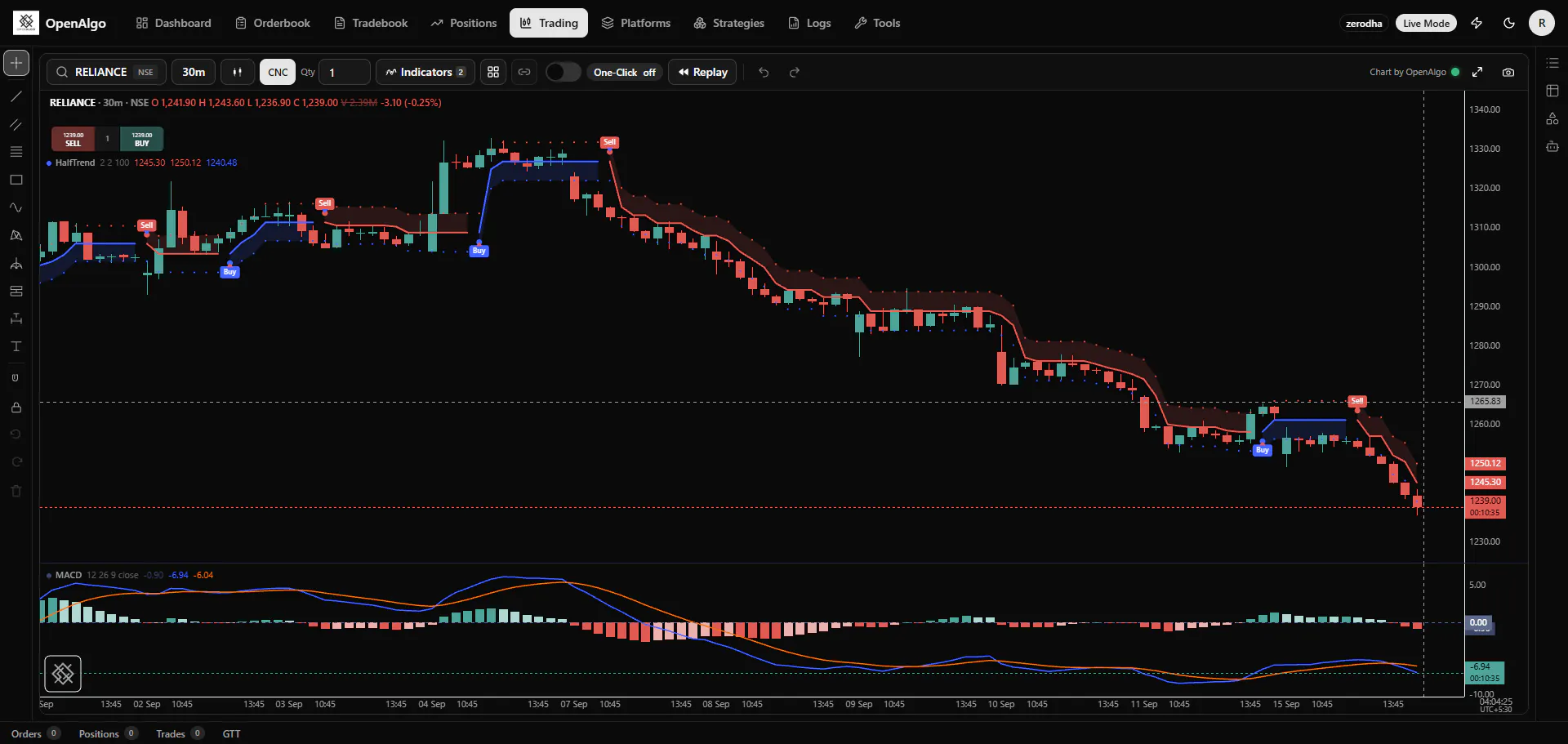
Task: Open the Indicators menu
Action: click(425, 72)
